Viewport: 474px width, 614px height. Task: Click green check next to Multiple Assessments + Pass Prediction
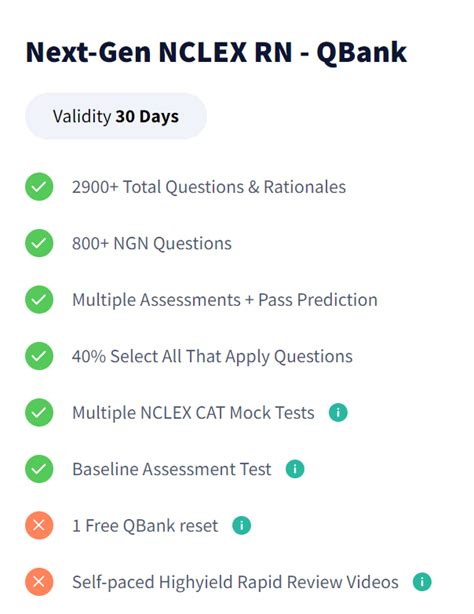pos(39,300)
